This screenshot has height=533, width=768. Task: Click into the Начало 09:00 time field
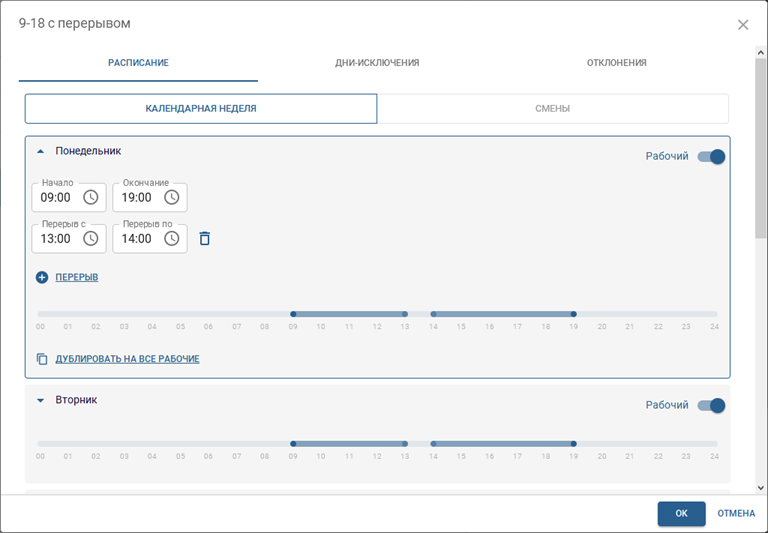click(56, 198)
